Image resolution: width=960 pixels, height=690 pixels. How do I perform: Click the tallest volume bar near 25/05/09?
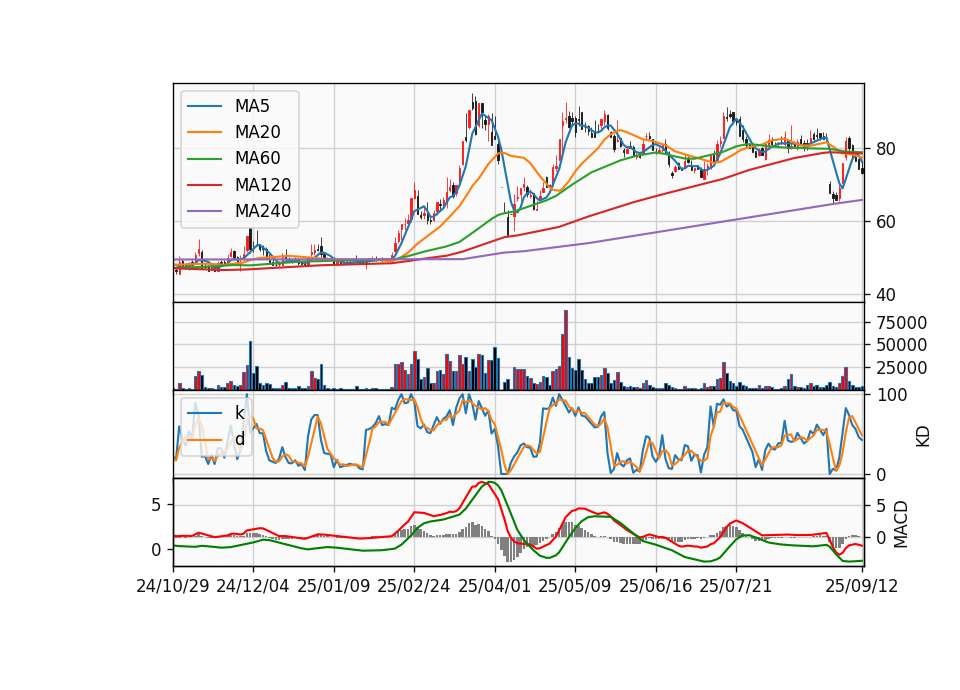click(566, 350)
